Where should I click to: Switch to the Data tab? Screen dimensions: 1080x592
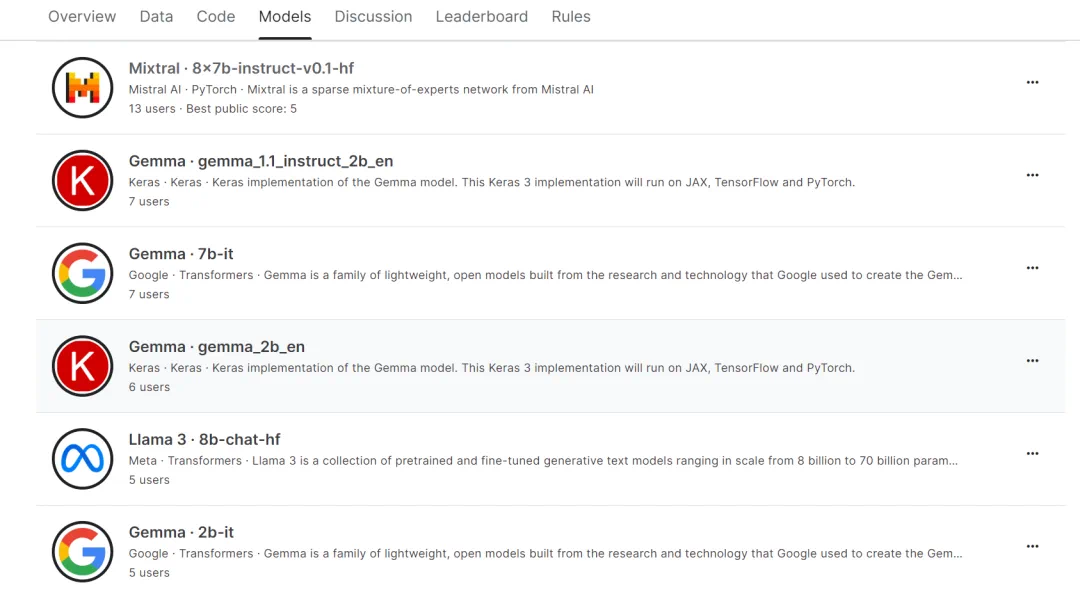pyautogui.click(x=156, y=17)
